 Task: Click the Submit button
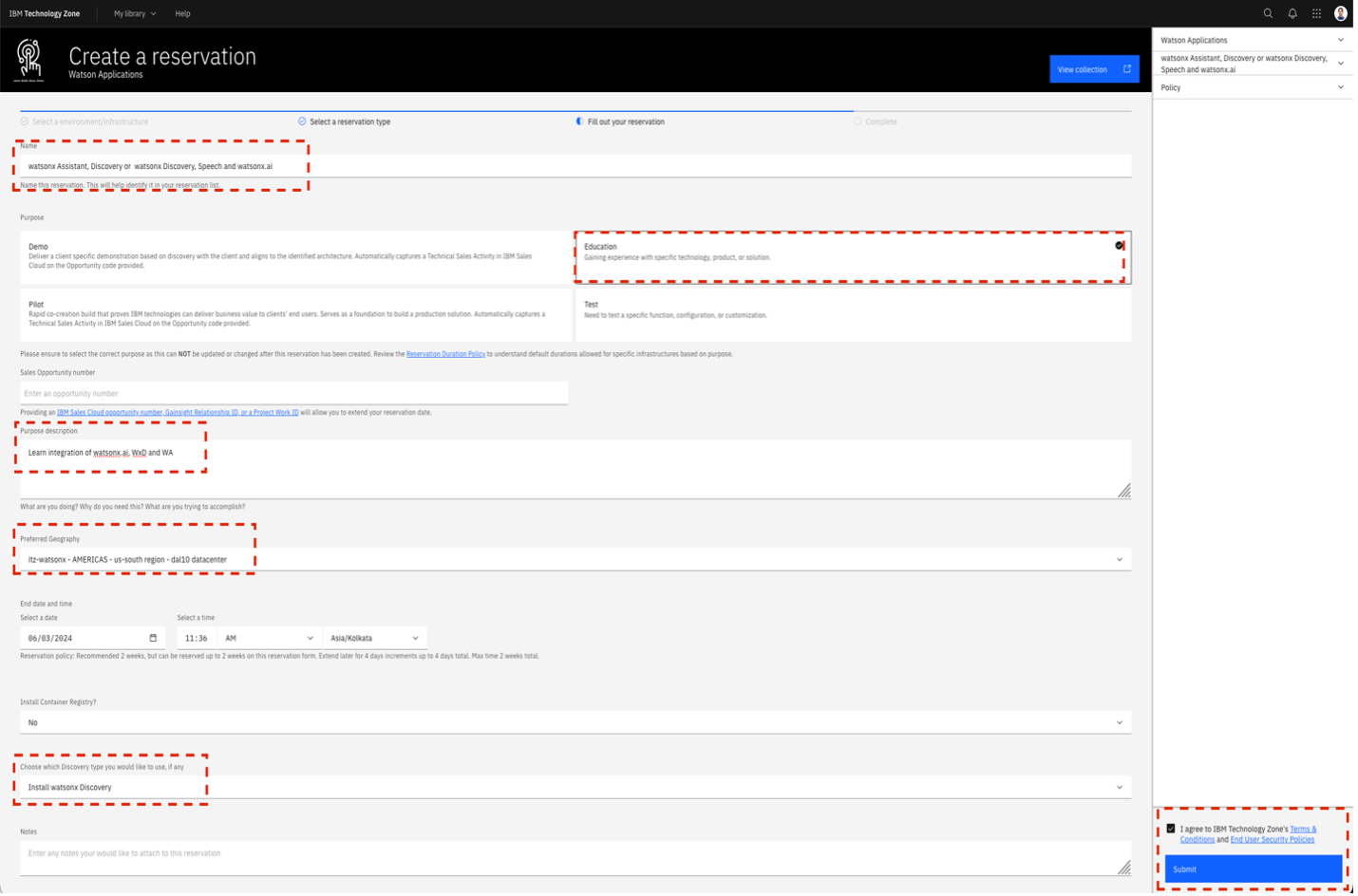(1253, 868)
